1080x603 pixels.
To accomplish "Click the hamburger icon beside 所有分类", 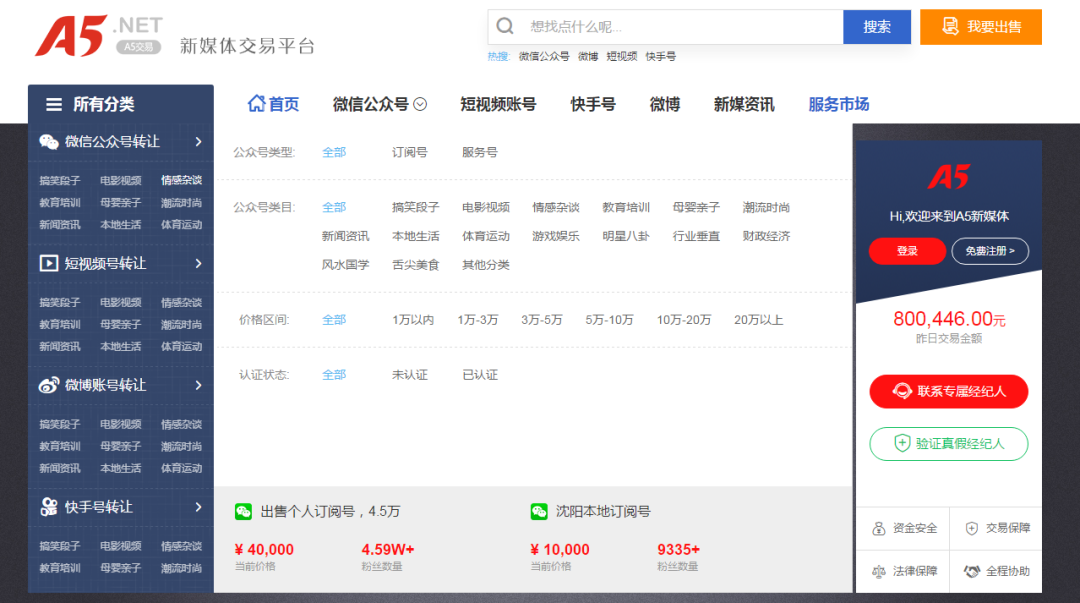I will point(54,105).
